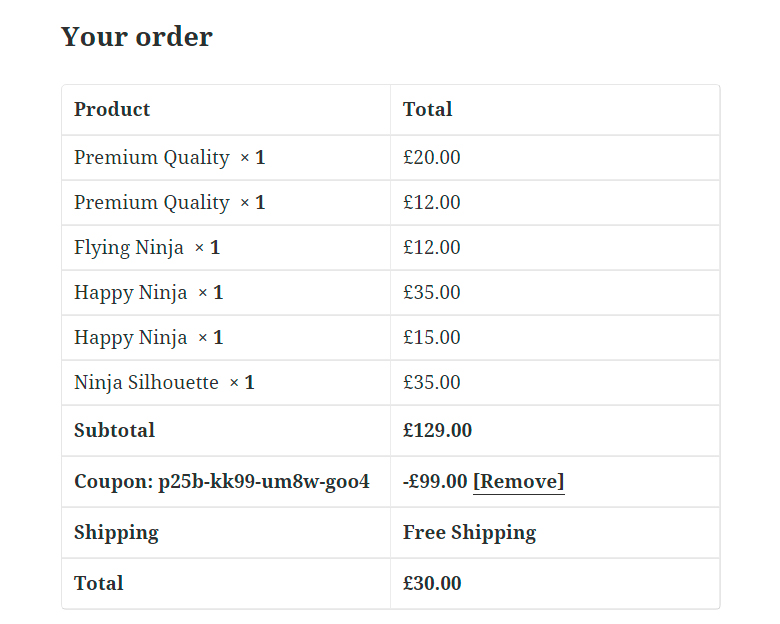Click the Total column header
The width and height of the screenshot is (780, 624).
427,109
